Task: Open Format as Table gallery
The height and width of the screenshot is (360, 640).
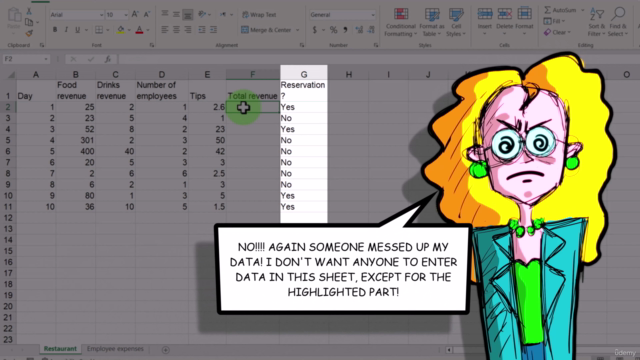Action: pyautogui.click(x=431, y=22)
